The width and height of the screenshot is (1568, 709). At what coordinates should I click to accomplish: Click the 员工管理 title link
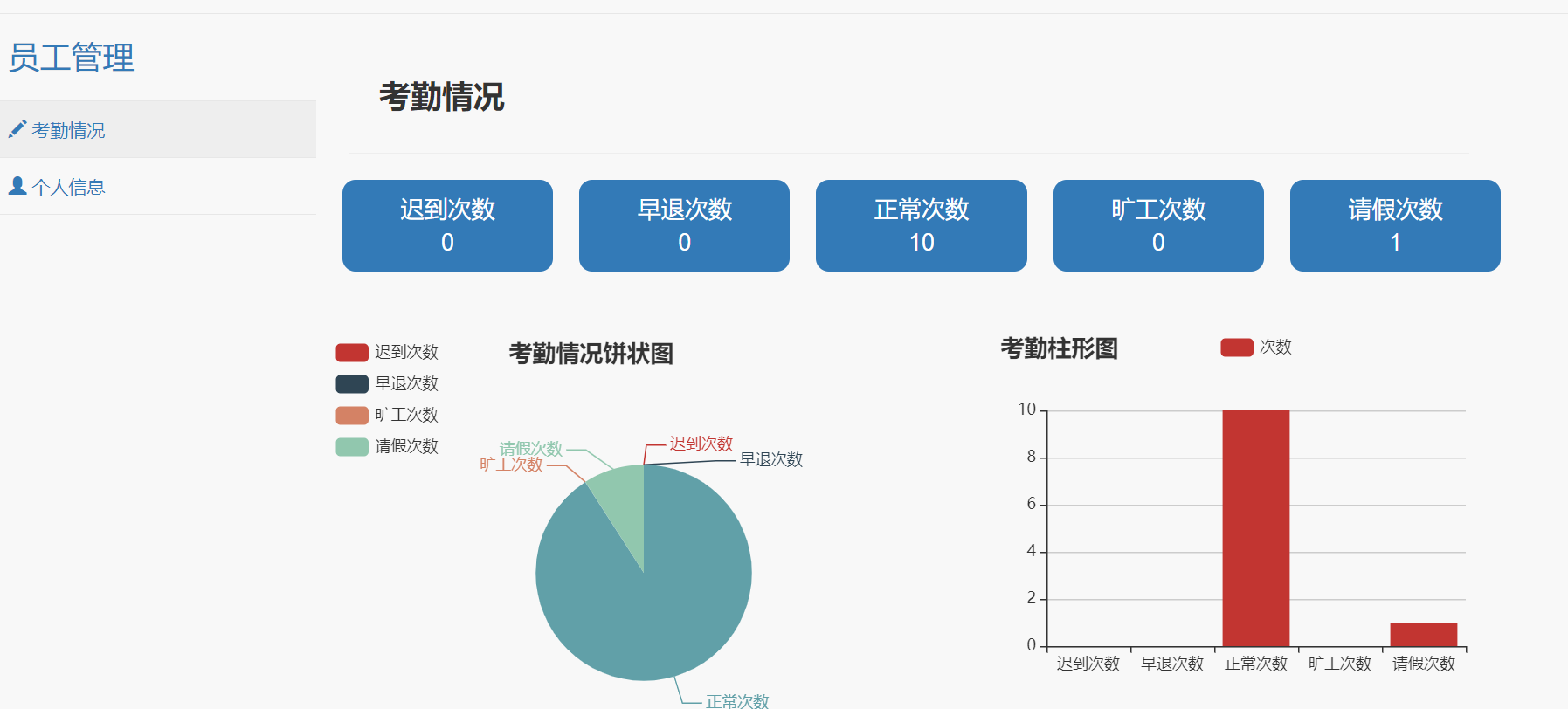click(x=72, y=58)
